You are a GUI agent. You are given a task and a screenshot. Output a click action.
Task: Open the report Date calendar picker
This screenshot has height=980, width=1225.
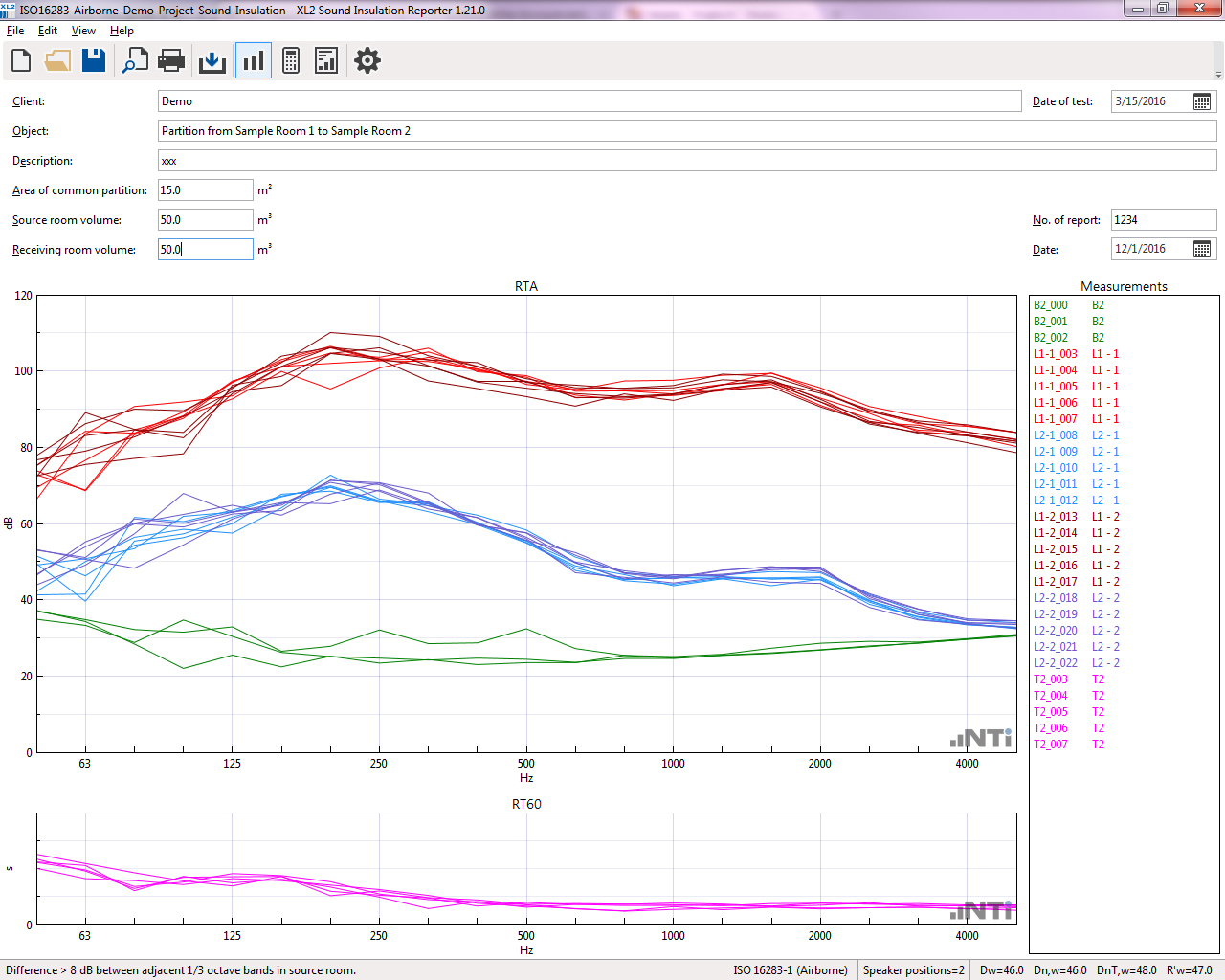[1202, 249]
